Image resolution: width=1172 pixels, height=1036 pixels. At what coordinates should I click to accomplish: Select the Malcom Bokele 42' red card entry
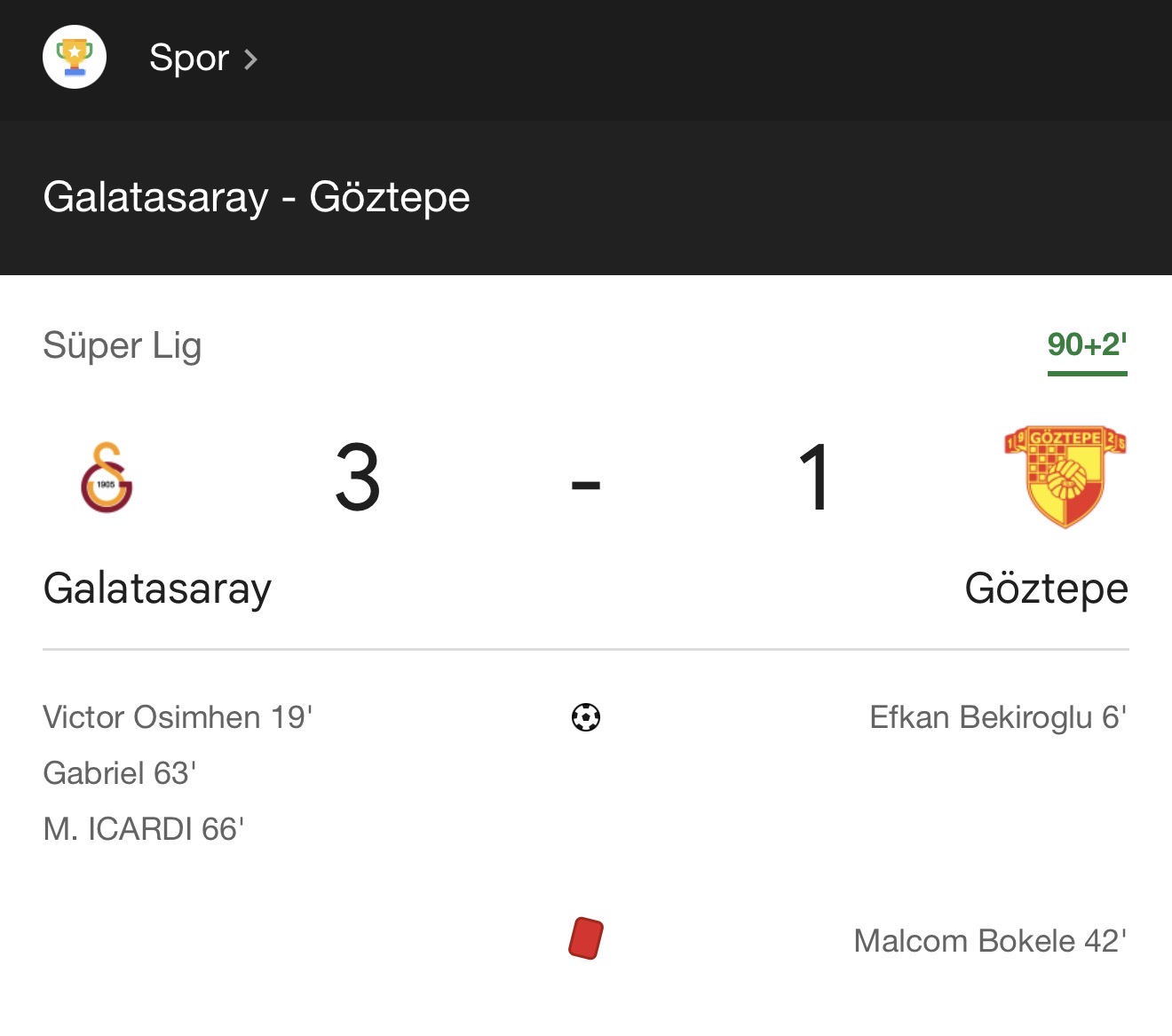pyautogui.click(x=990, y=941)
